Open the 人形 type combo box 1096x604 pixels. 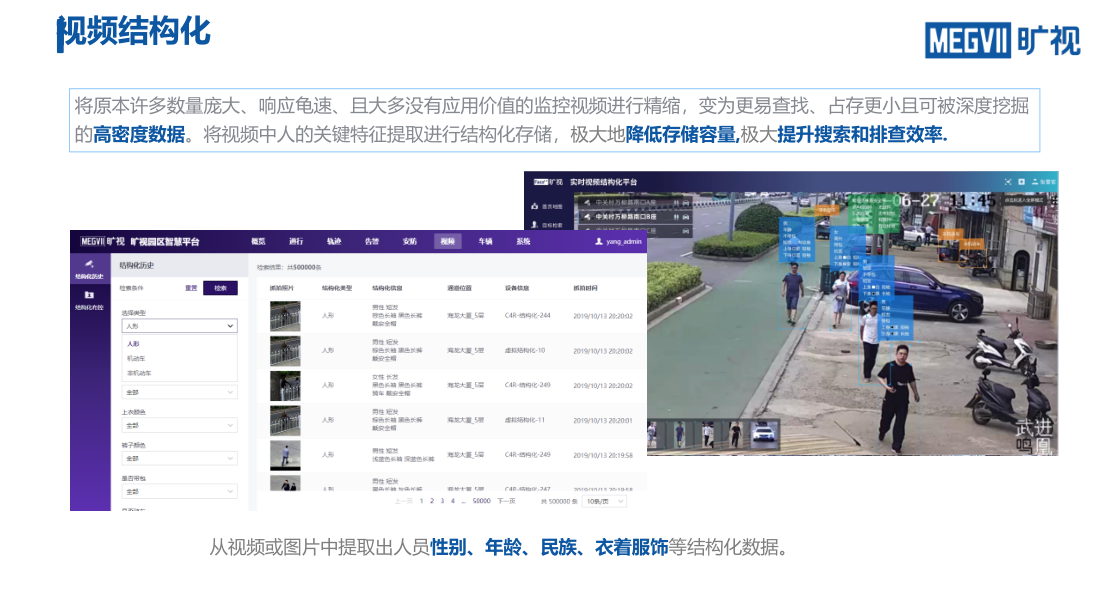click(x=179, y=326)
